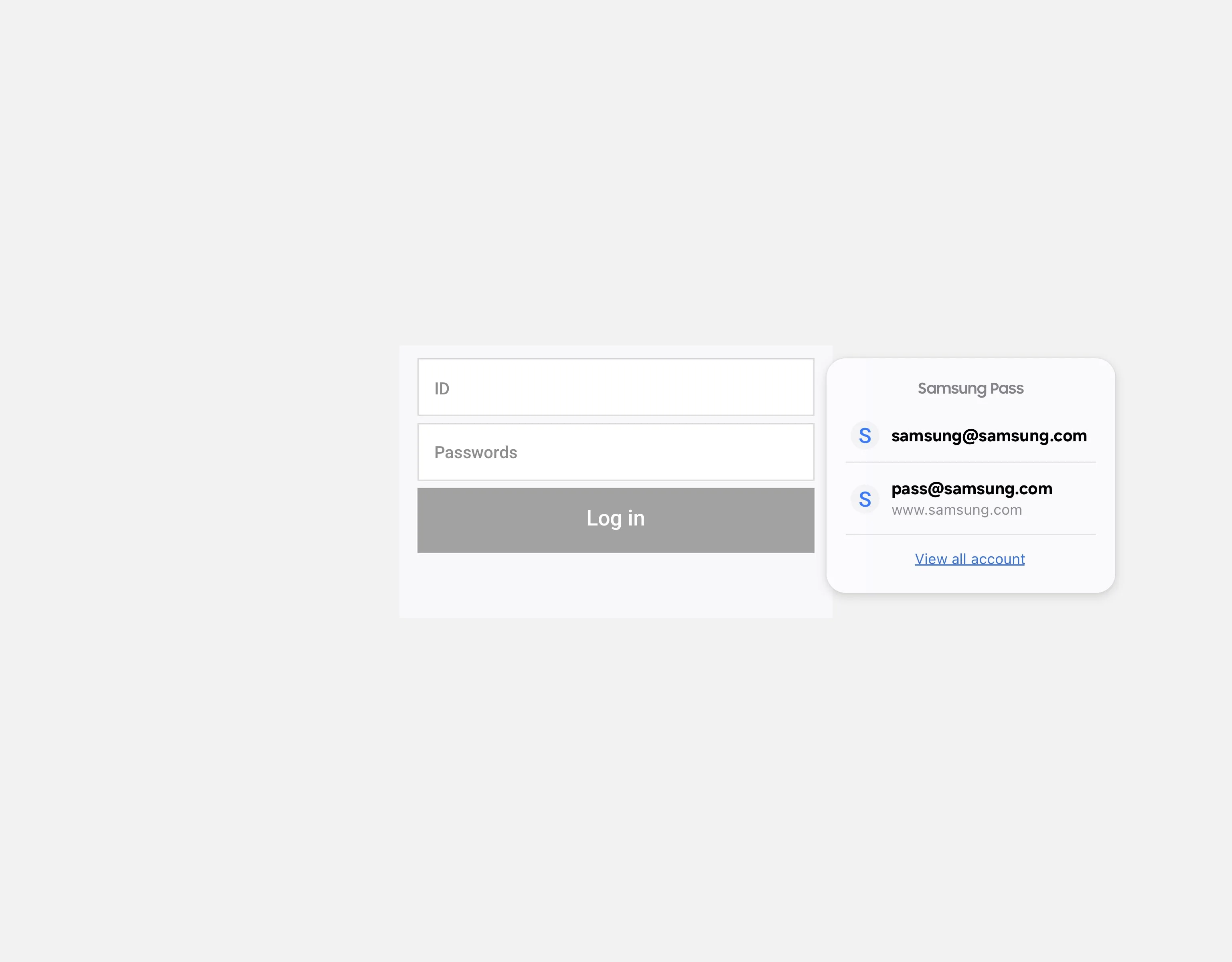Open the View all account link
Image resolution: width=1232 pixels, height=962 pixels.
coord(970,559)
